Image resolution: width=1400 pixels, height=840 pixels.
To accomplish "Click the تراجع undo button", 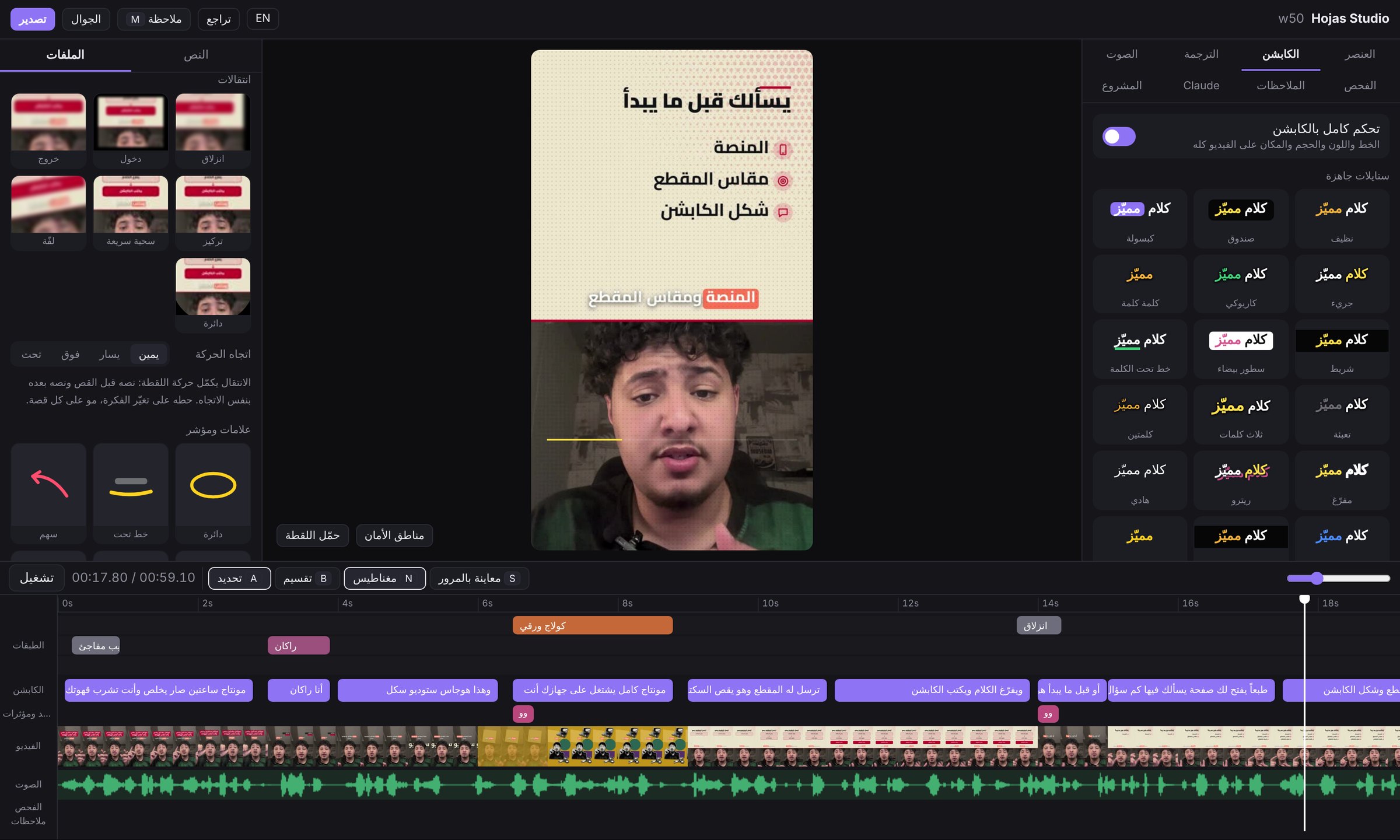I will point(219,19).
